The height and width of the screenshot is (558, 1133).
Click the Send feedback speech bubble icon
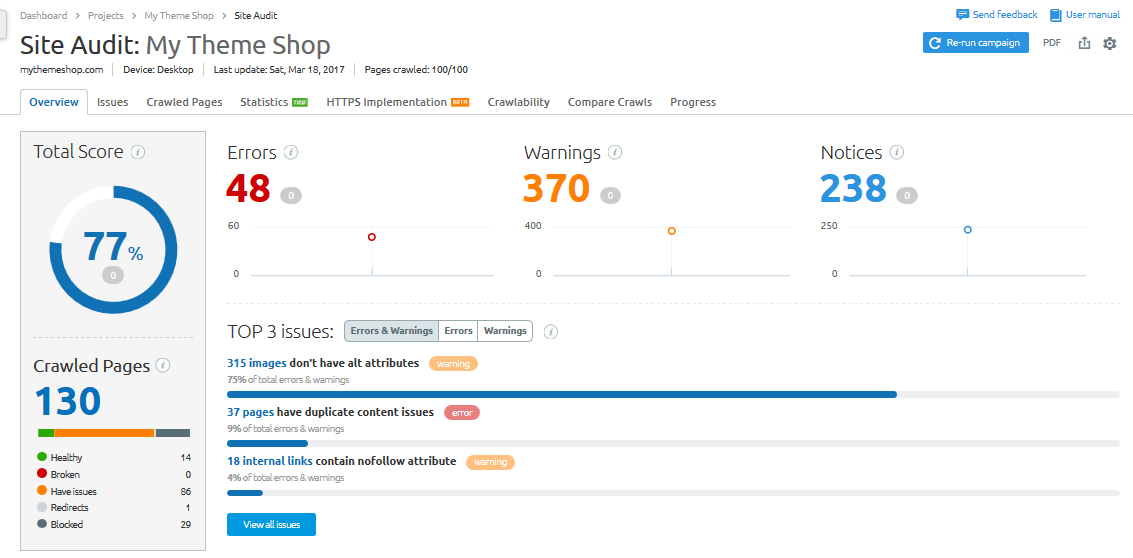(962, 14)
